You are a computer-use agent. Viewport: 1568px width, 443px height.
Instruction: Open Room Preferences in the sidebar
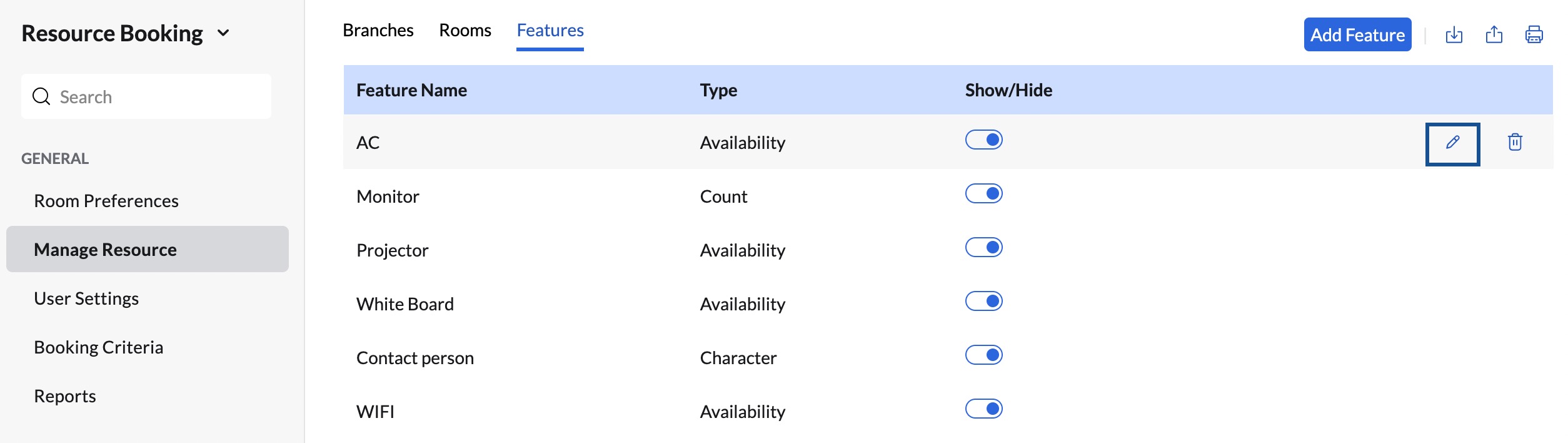pyautogui.click(x=106, y=201)
